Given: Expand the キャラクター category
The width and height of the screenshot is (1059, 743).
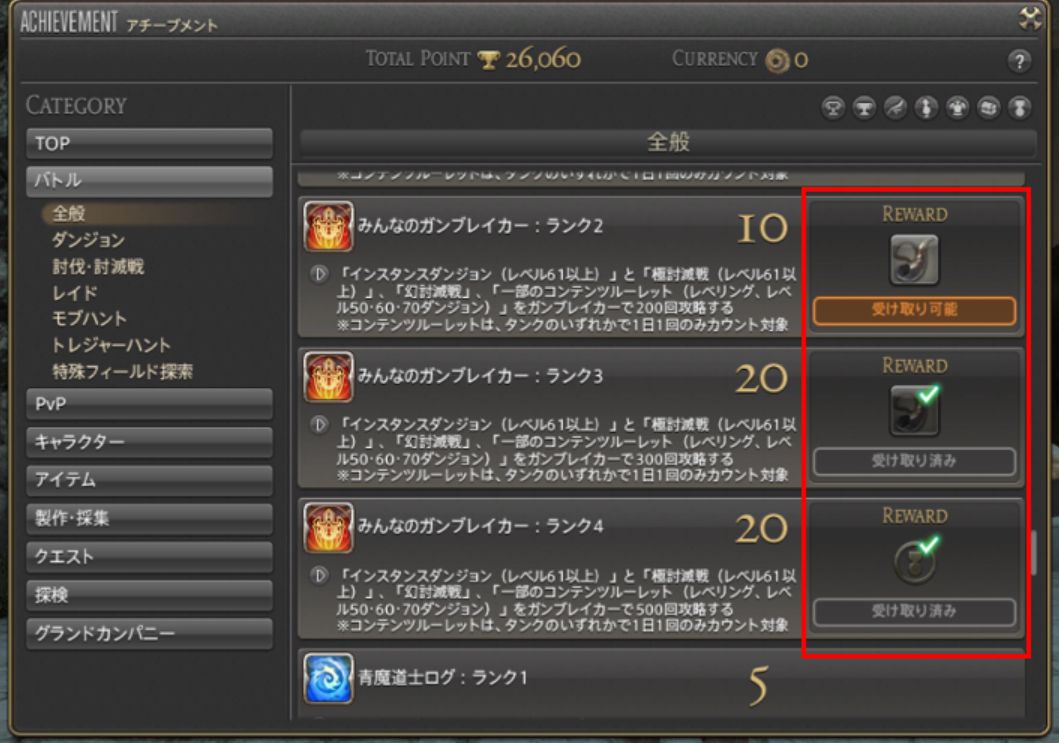Looking at the screenshot, I should 149,442.
